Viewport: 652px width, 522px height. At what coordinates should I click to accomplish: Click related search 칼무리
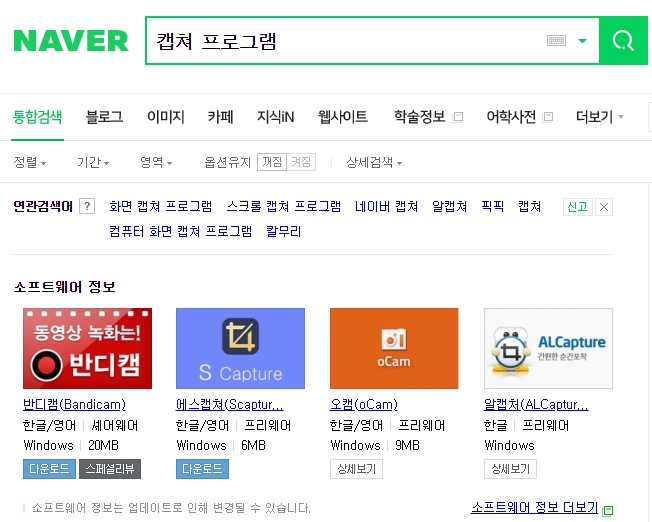(x=284, y=231)
